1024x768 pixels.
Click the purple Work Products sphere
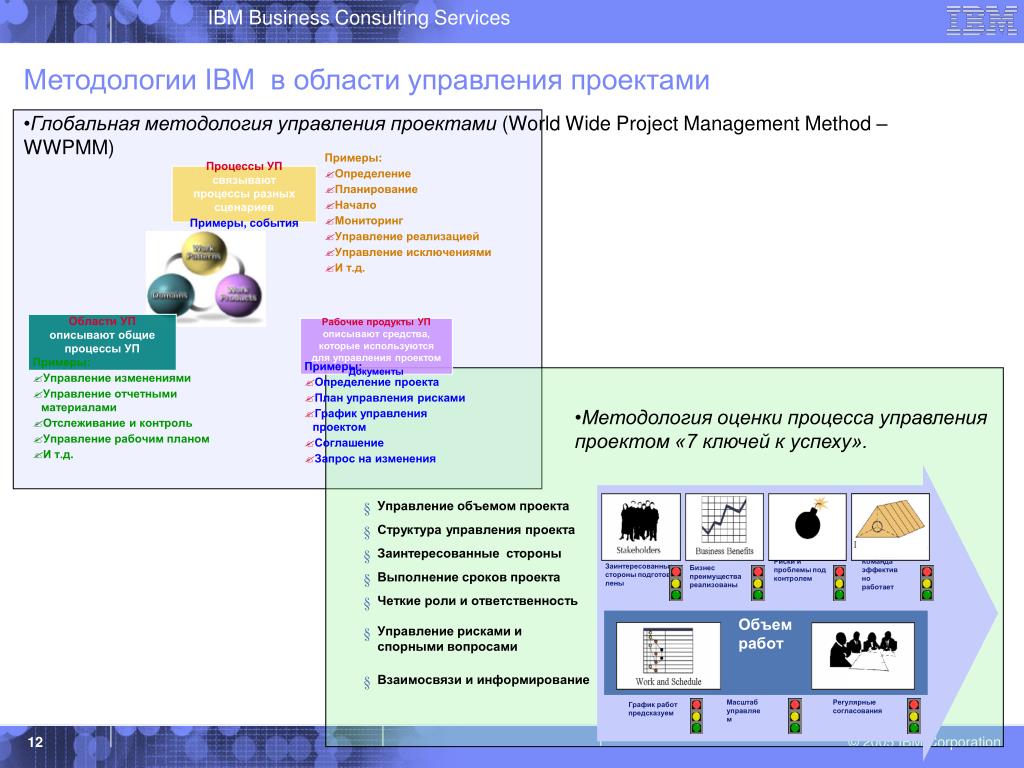(237, 296)
